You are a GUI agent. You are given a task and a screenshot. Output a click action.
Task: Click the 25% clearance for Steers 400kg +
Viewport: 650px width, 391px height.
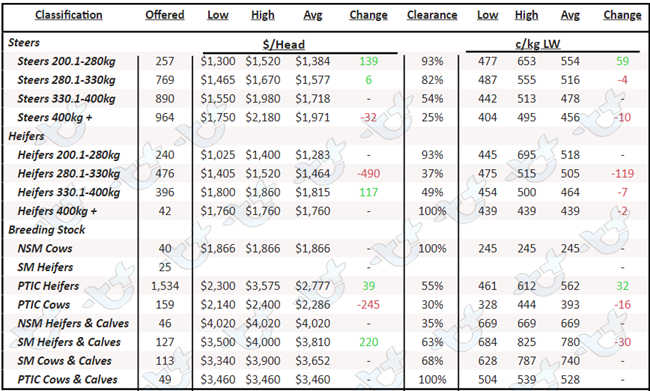point(432,117)
